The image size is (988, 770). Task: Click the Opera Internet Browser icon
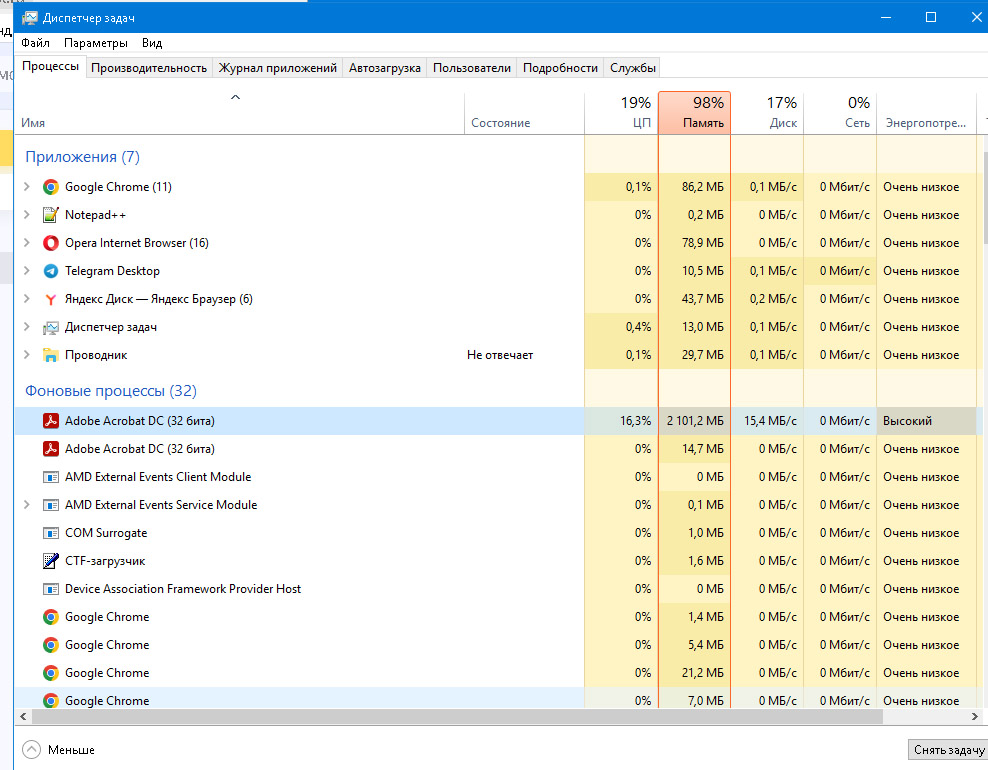50,243
